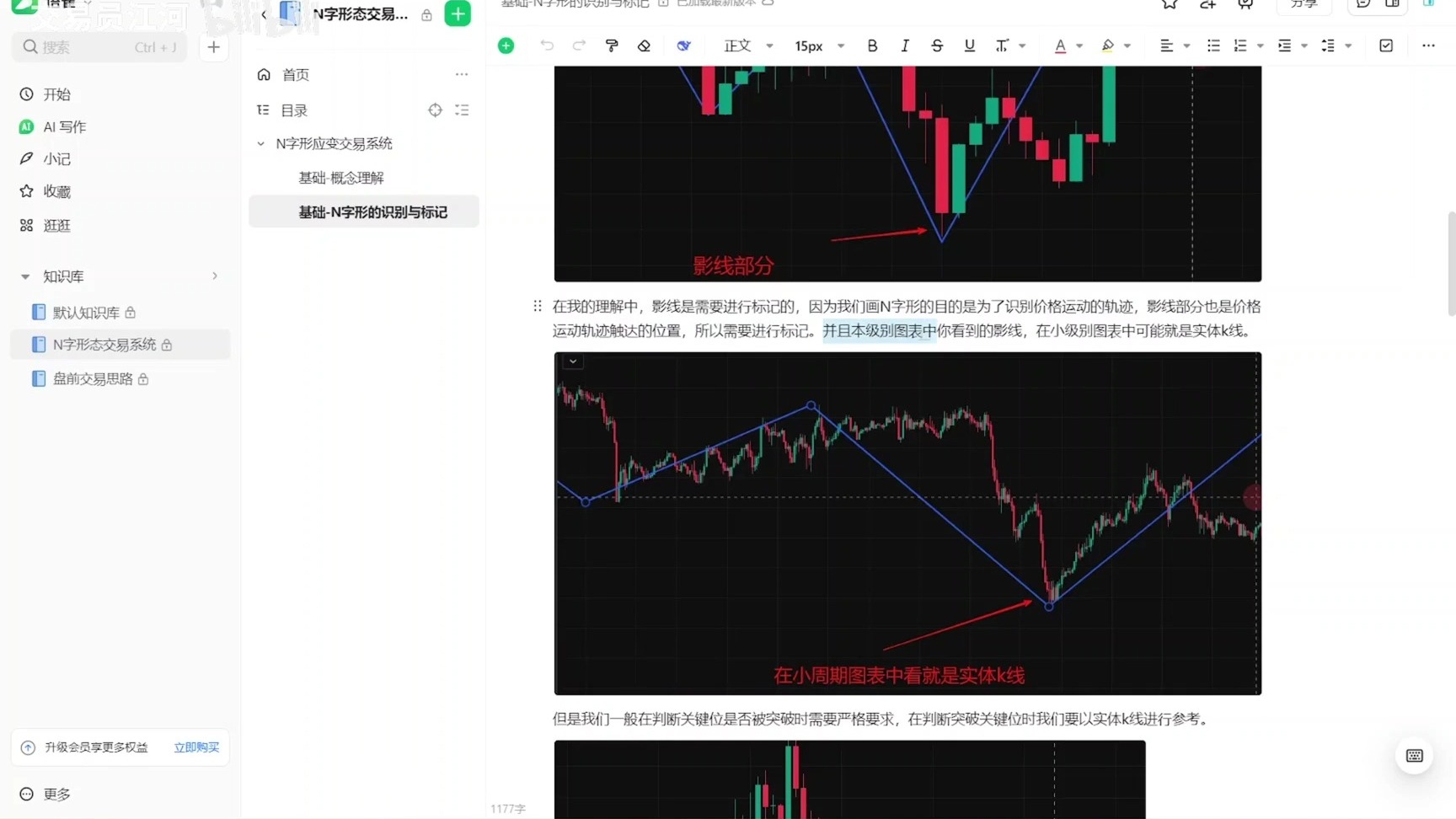Open the AI assistant icon in toolbar
The height and width of the screenshot is (819, 1456).
(x=683, y=45)
